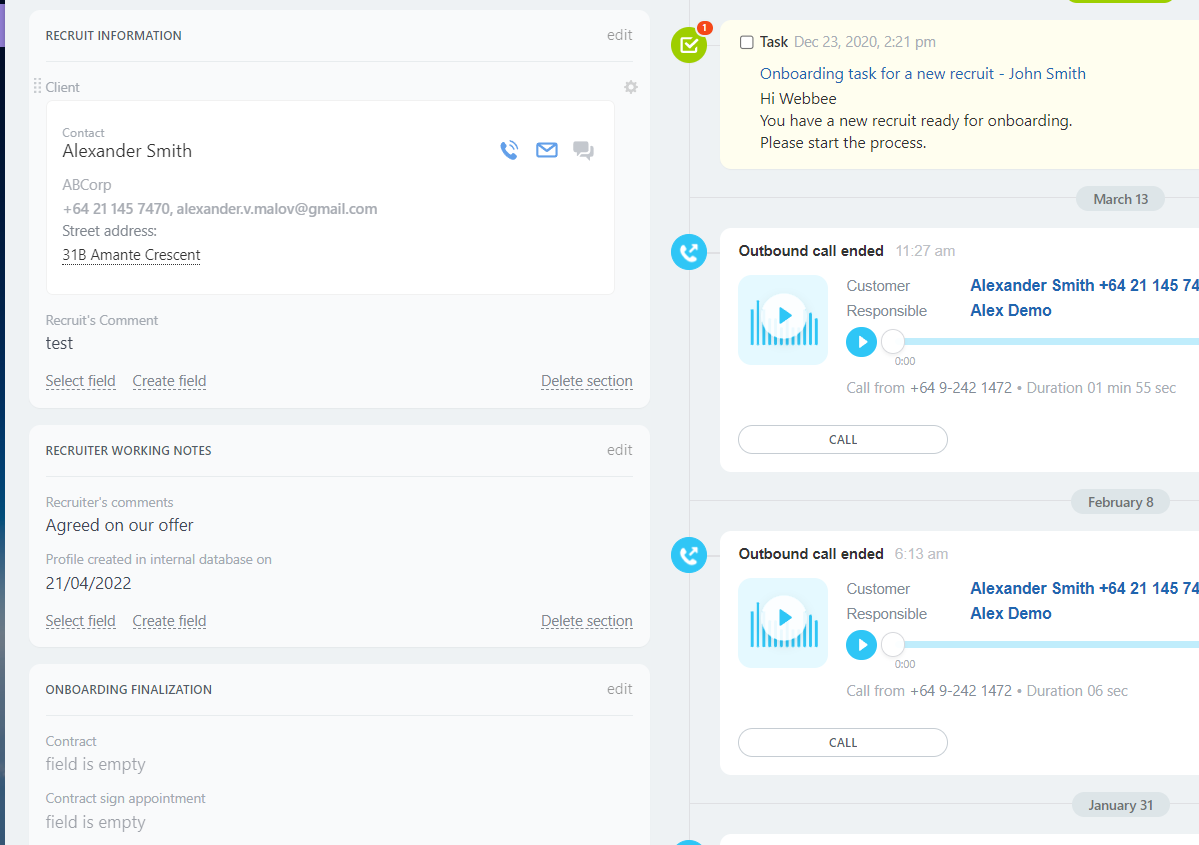
Task: Click the email envelope icon in contact card
Action: pos(546,151)
